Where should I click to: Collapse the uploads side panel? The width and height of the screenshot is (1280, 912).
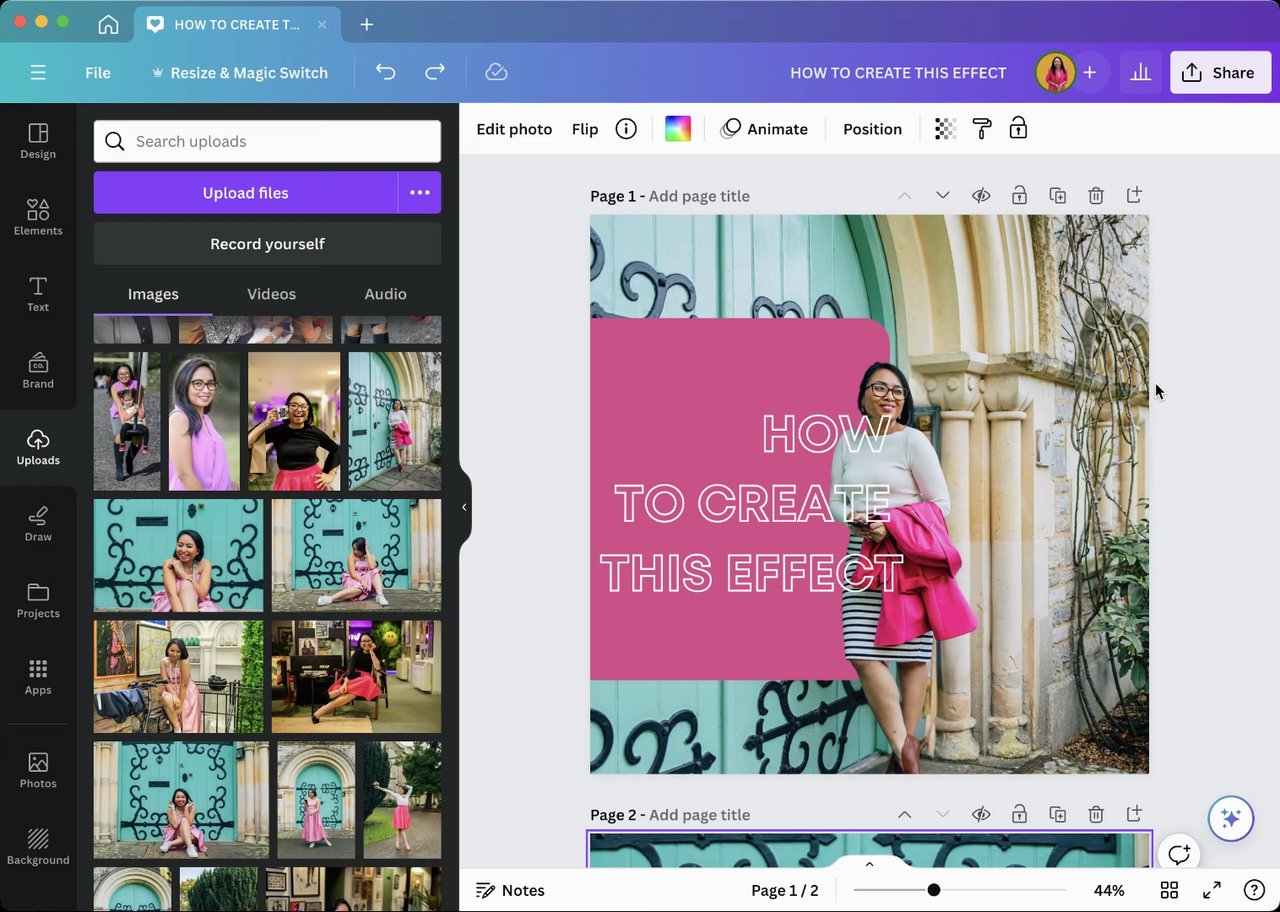click(x=464, y=507)
